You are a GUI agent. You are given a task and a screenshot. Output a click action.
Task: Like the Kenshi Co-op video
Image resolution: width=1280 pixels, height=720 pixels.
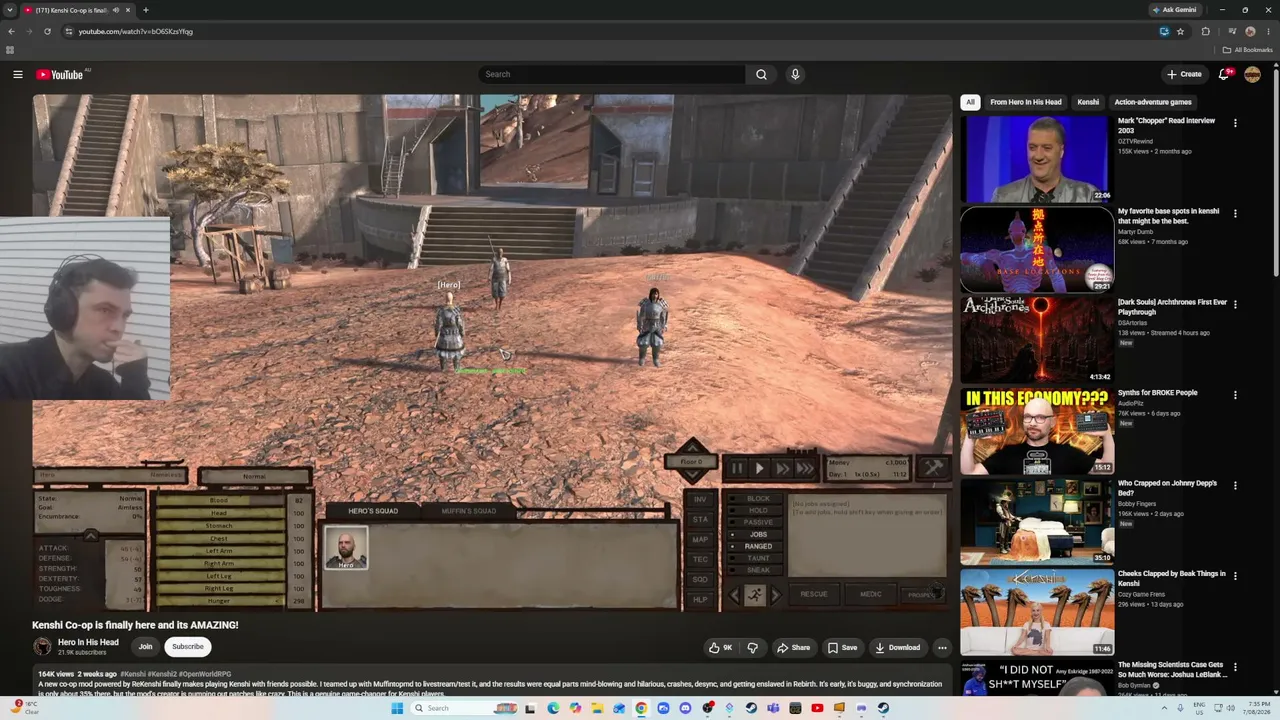click(x=720, y=647)
